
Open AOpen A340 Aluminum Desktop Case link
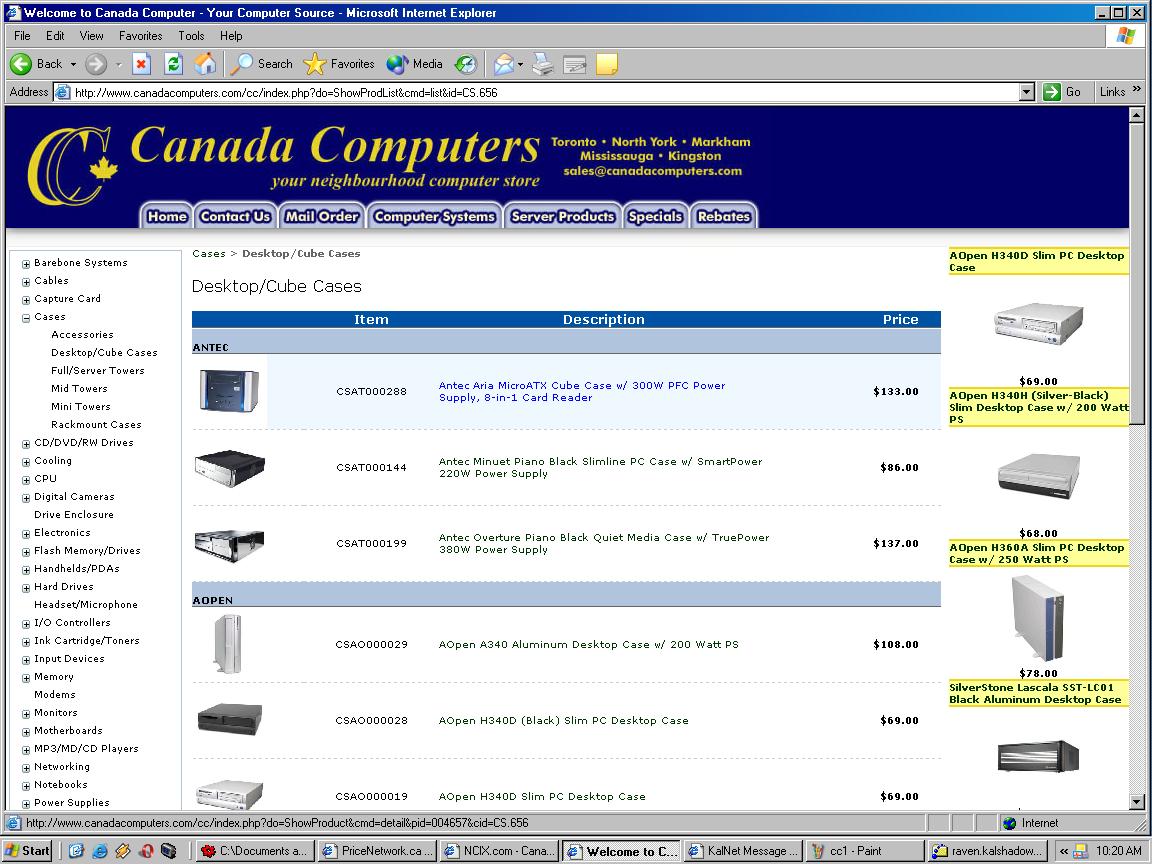coord(588,644)
